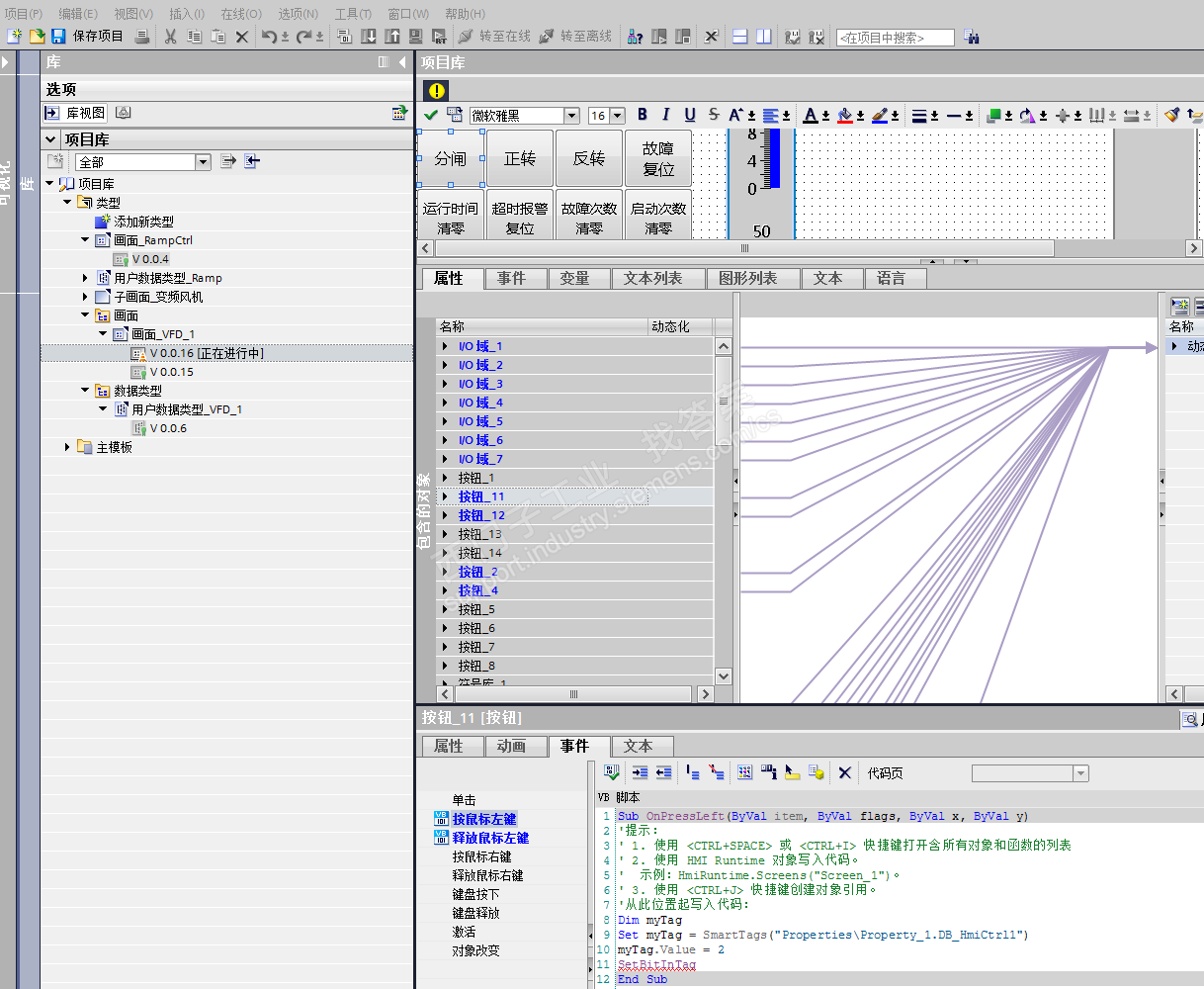Click the scissors cut icon

[x=170, y=37]
